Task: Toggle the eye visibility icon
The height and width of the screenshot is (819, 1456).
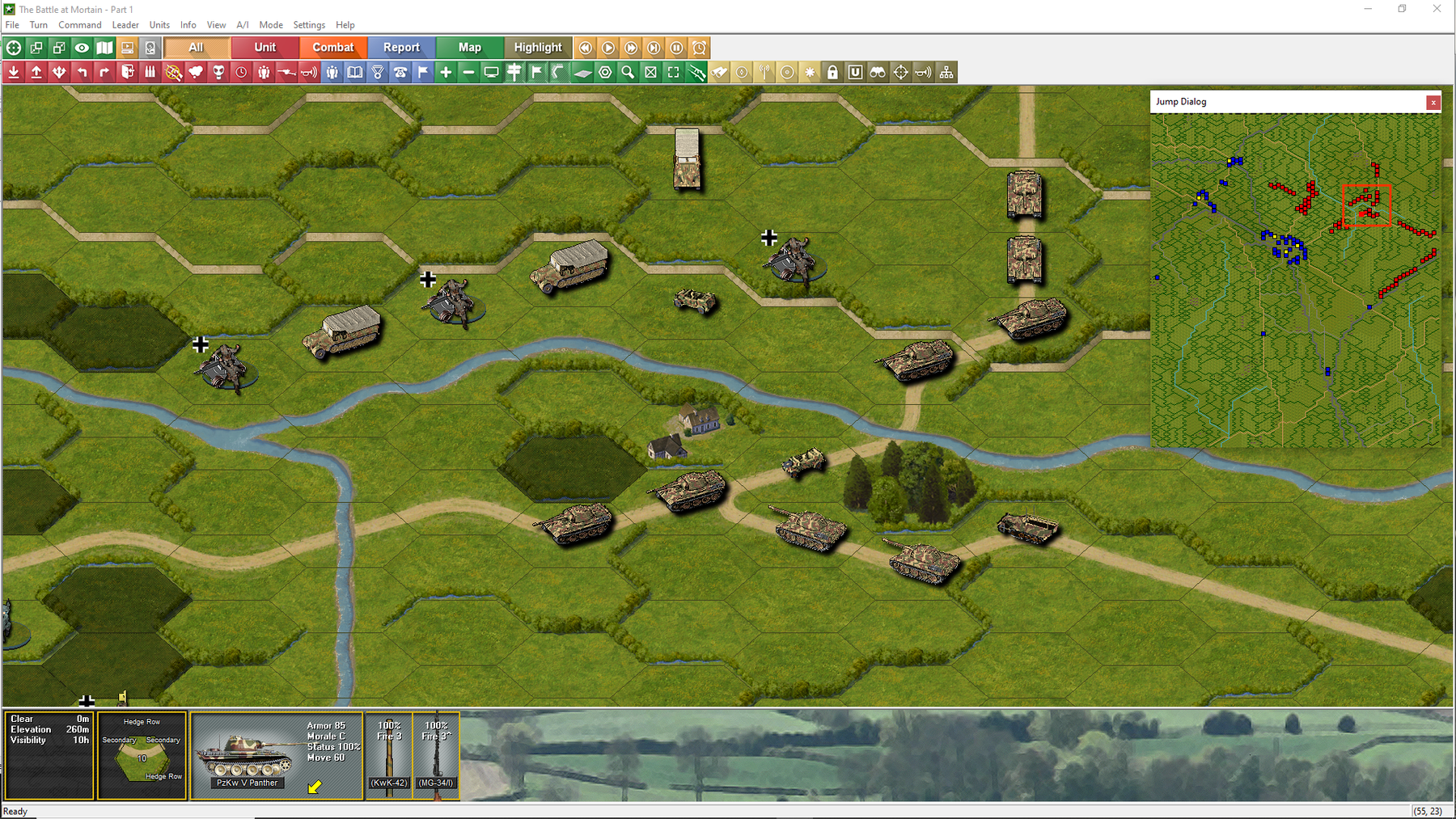Action: click(x=82, y=48)
